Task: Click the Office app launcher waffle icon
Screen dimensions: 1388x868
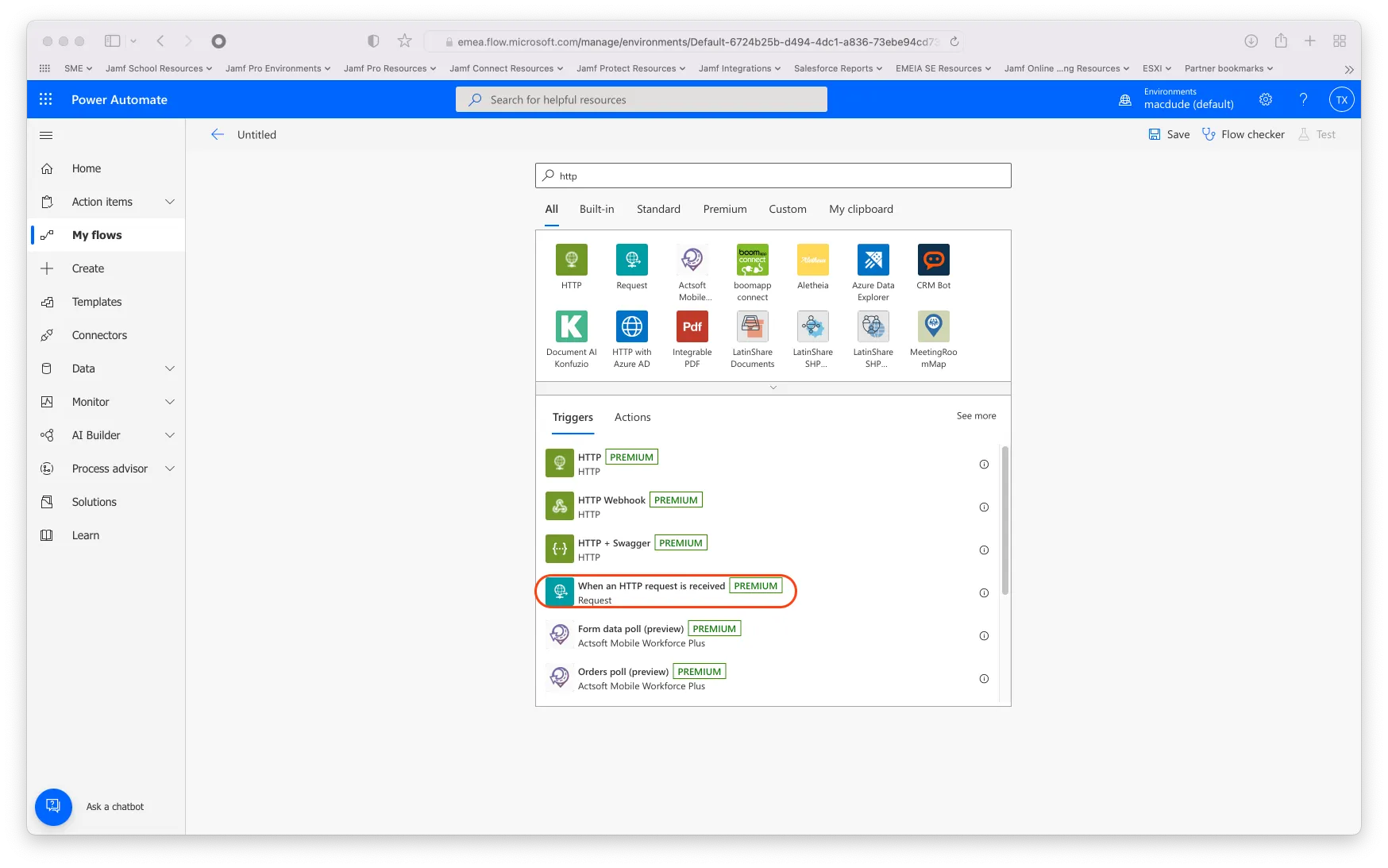Action: [45, 99]
